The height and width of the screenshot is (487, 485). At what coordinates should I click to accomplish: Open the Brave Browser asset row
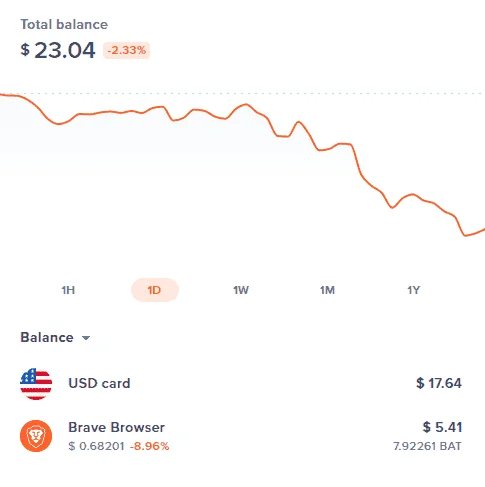(241, 436)
